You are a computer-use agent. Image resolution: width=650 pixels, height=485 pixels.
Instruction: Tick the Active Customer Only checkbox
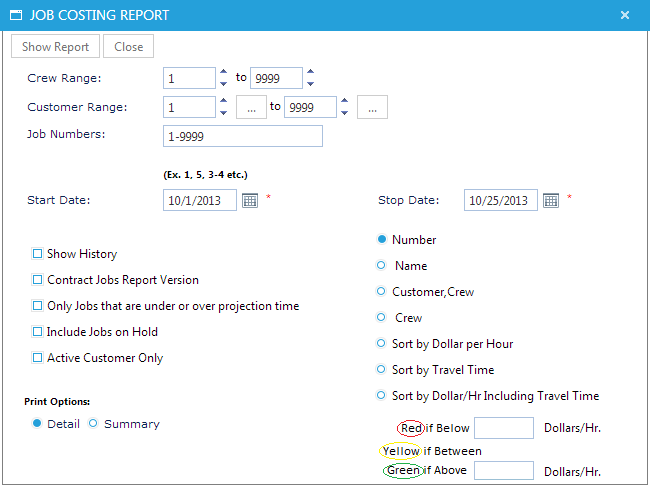(38, 358)
